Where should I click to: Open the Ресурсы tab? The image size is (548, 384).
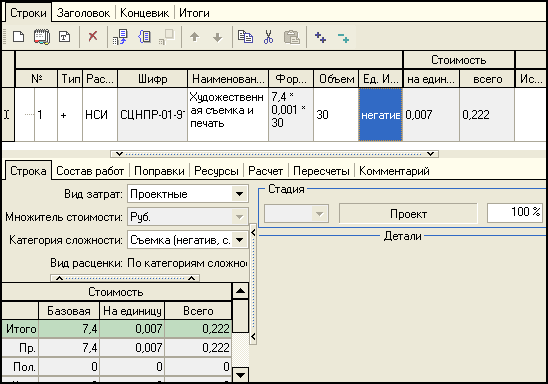[216, 171]
